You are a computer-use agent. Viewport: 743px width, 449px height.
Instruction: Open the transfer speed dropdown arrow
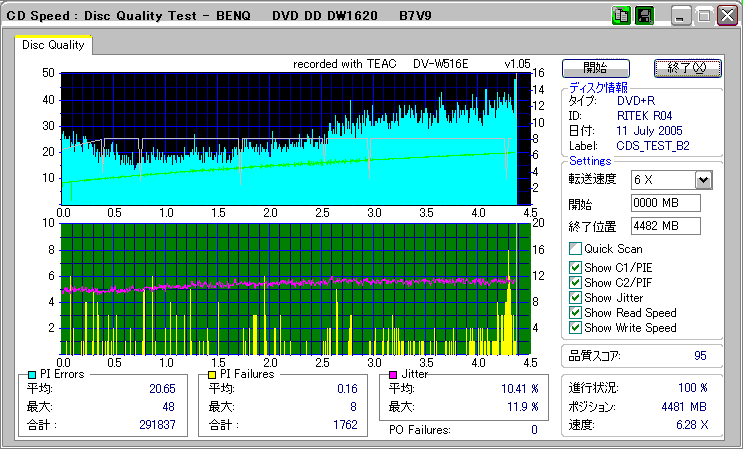click(703, 179)
